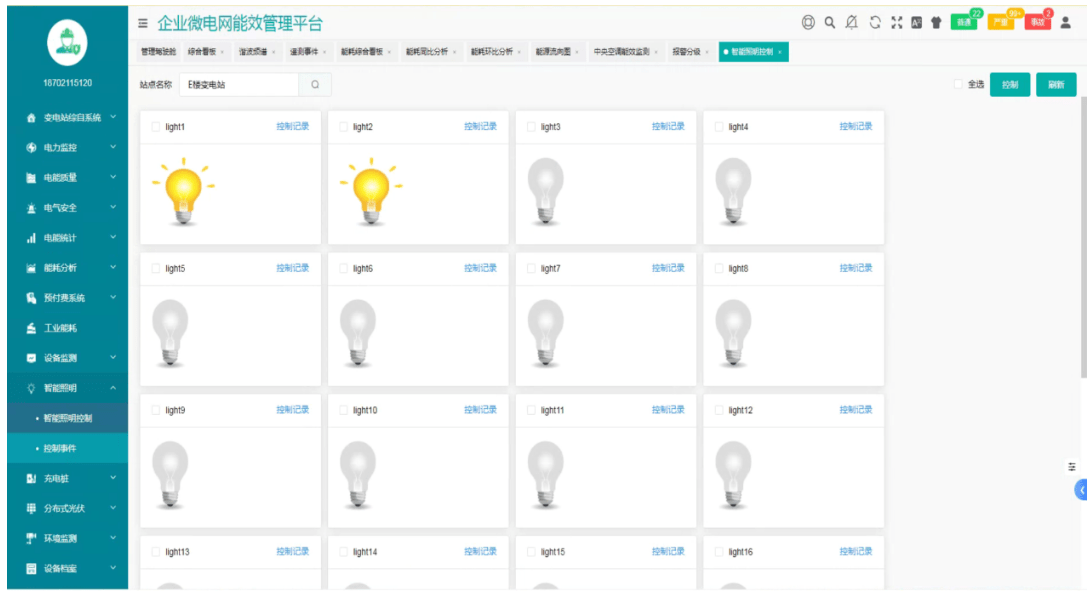The height and width of the screenshot is (595, 1091).
Task: Expand the 电能质量 sidebar menu arrow
Action: tap(113, 177)
